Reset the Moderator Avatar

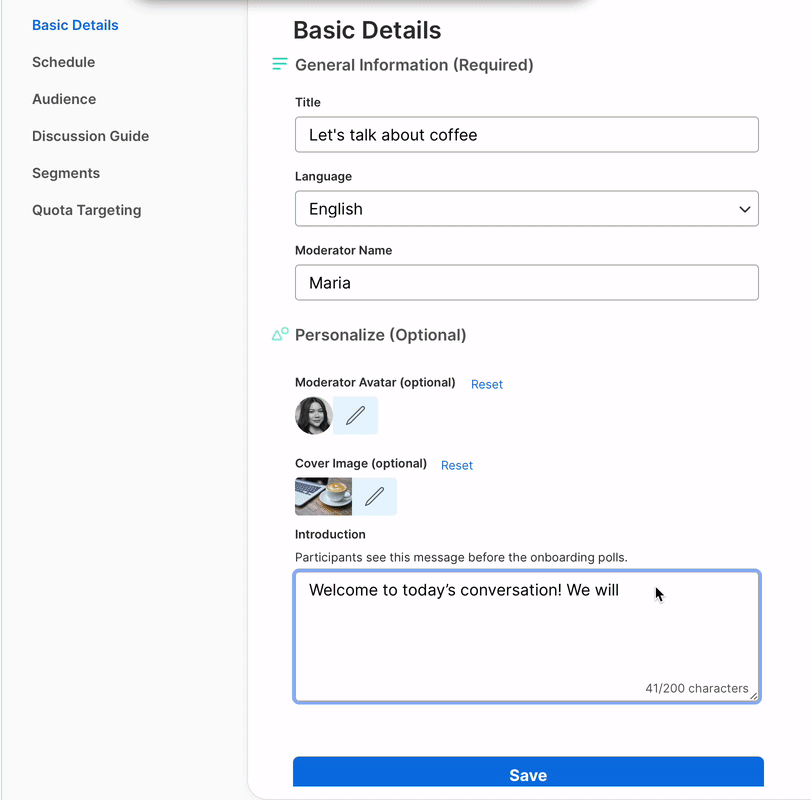(x=487, y=384)
